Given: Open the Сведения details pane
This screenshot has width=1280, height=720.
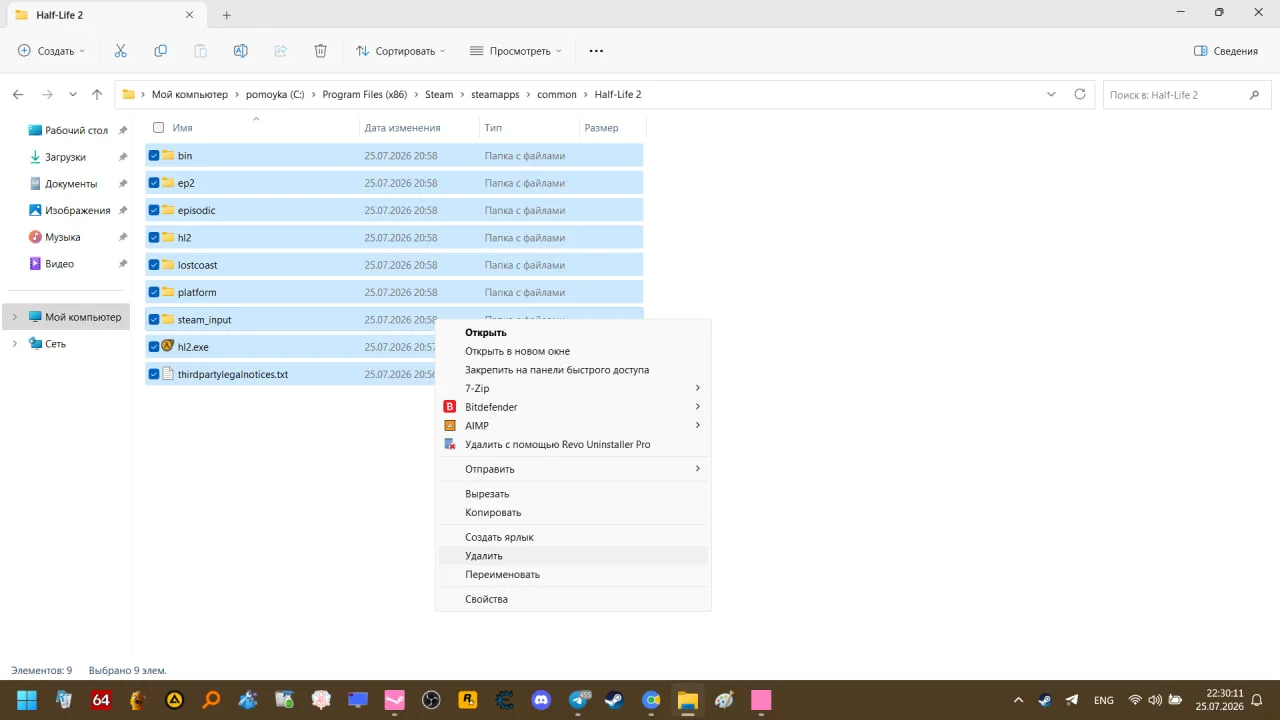Looking at the screenshot, I should [1226, 51].
